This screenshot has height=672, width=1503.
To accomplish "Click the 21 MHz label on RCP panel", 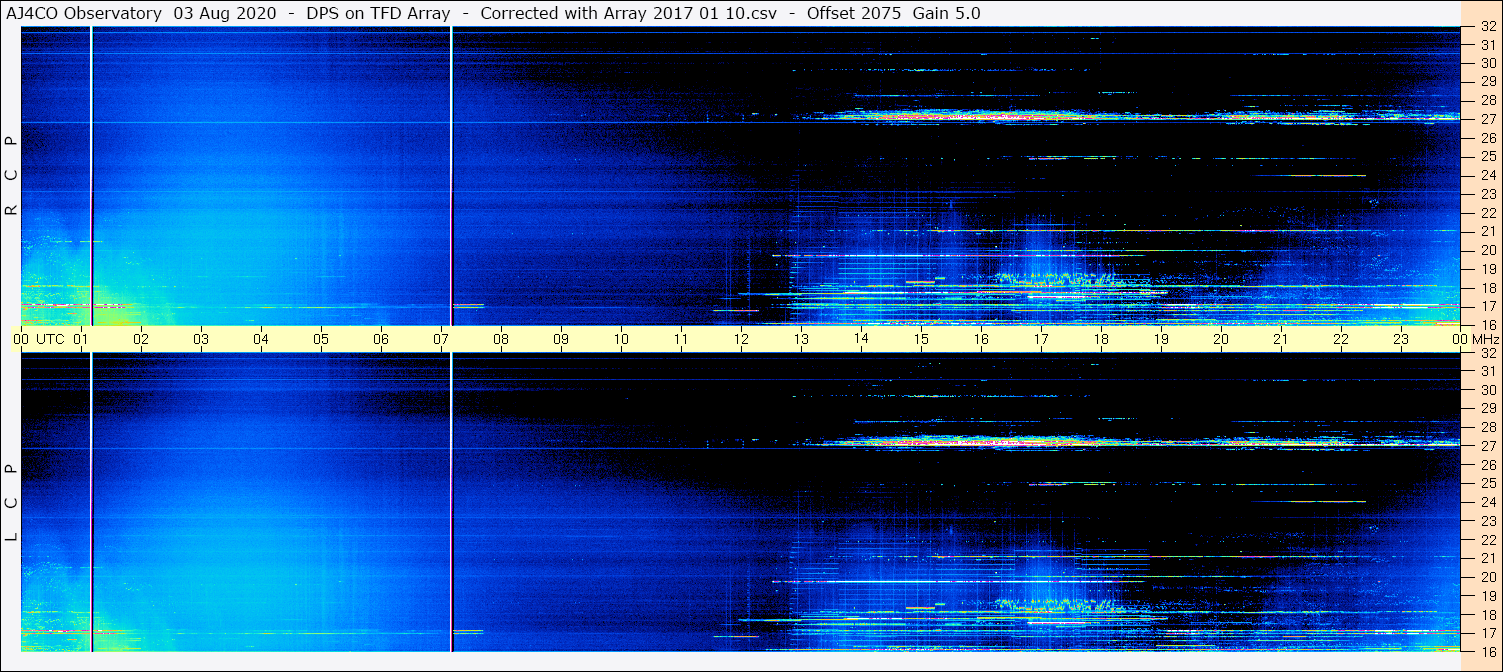I will click(x=1487, y=231).
